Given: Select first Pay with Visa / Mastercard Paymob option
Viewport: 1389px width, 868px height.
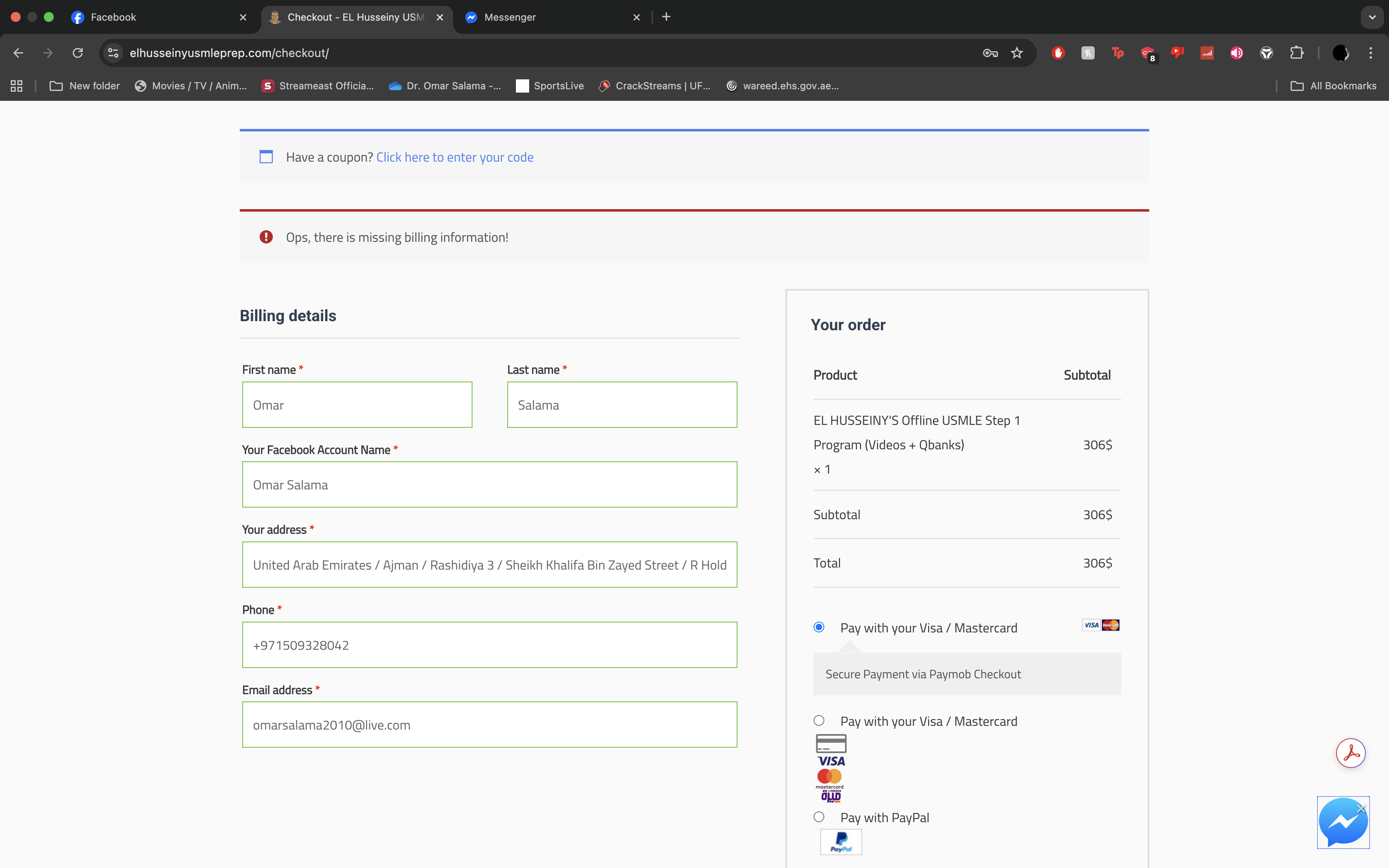Looking at the screenshot, I should pyautogui.click(x=819, y=627).
